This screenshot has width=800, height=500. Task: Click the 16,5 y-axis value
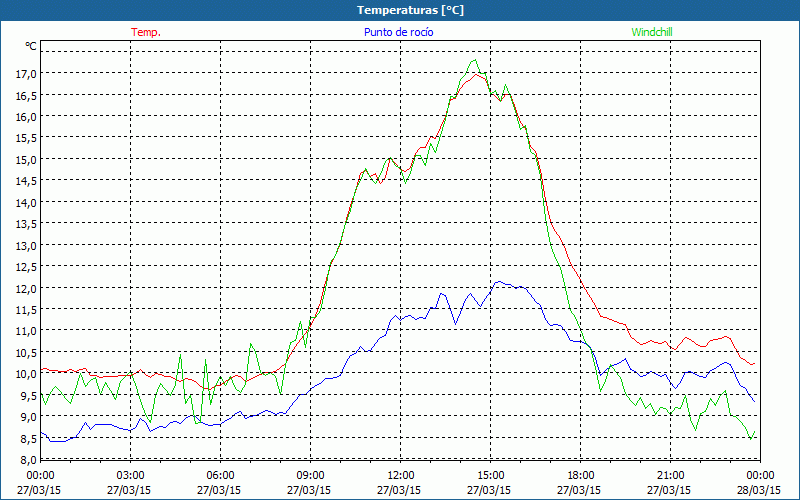pos(27,95)
